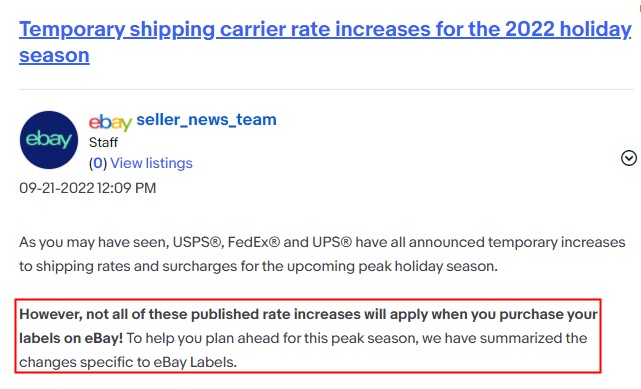Select the Staff rank label
The height and width of the screenshot is (389, 641).
[x=103, y=143]
